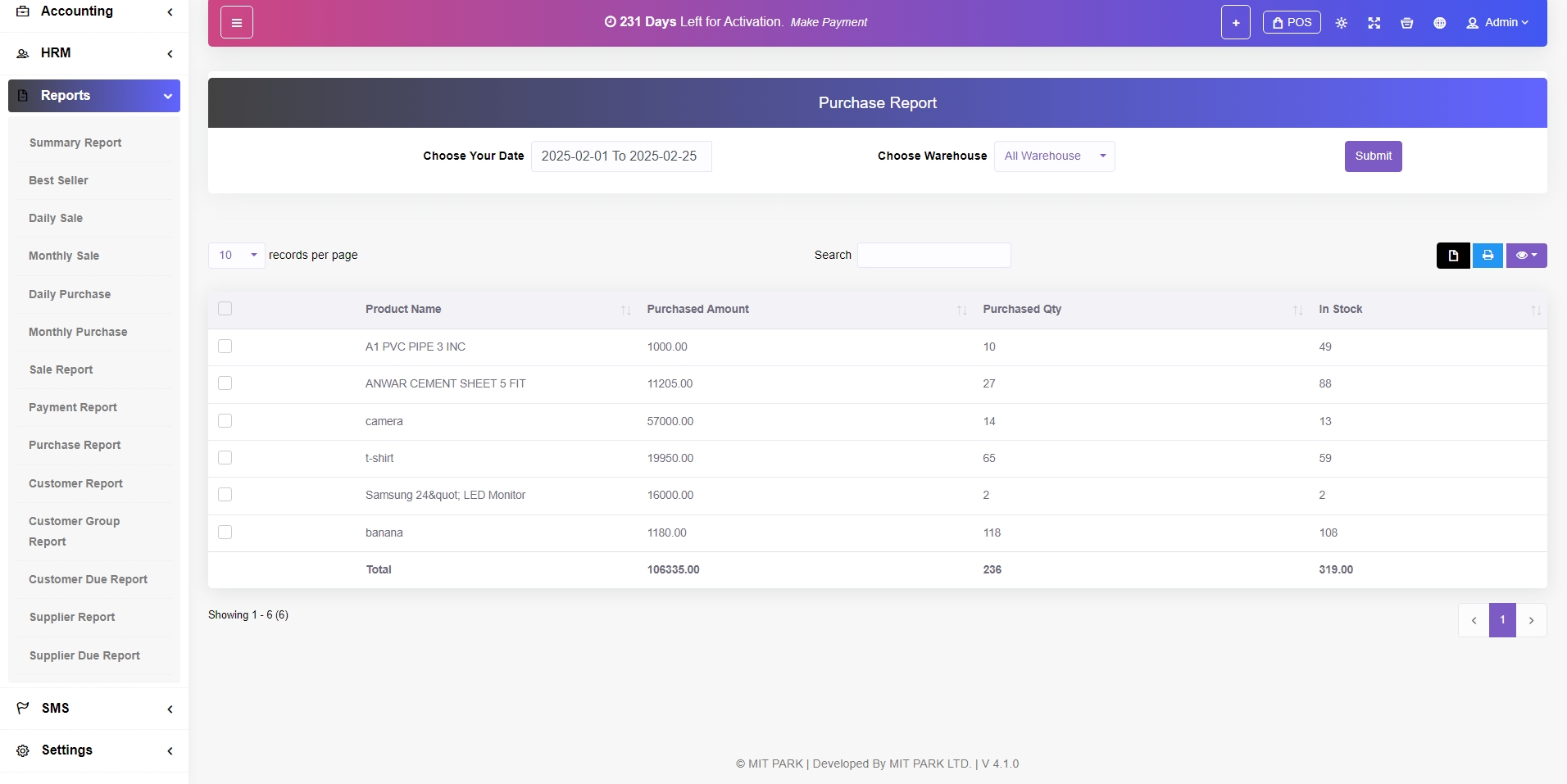The image size is (1567, 784).
Task: Switch theme with the sun icon
Action: click(1341, 23)
